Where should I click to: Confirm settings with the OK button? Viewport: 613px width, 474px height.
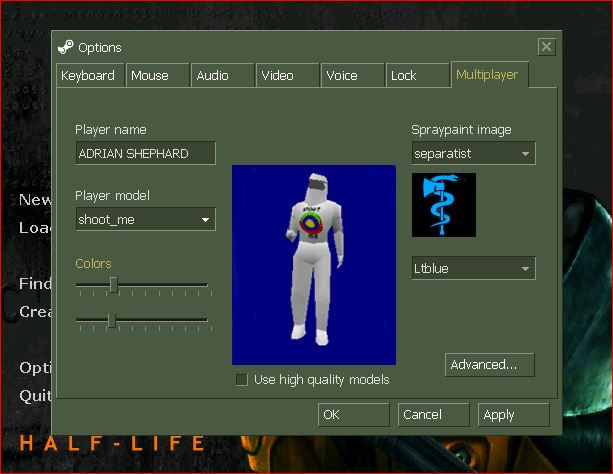click(x=353, y=415)
